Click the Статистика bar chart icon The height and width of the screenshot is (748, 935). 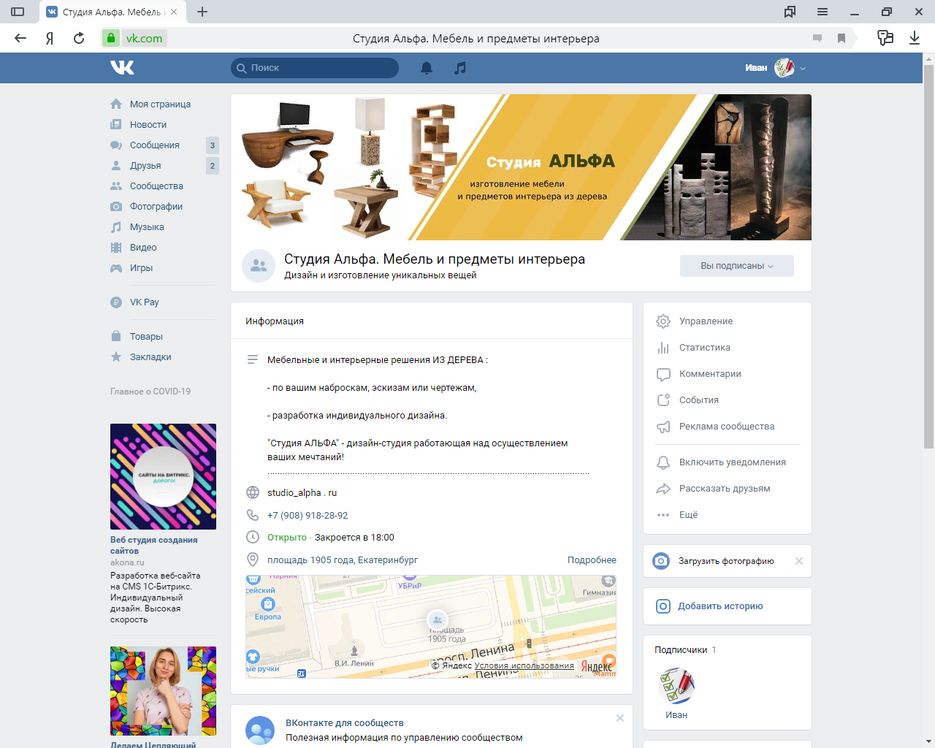point(663,347)
